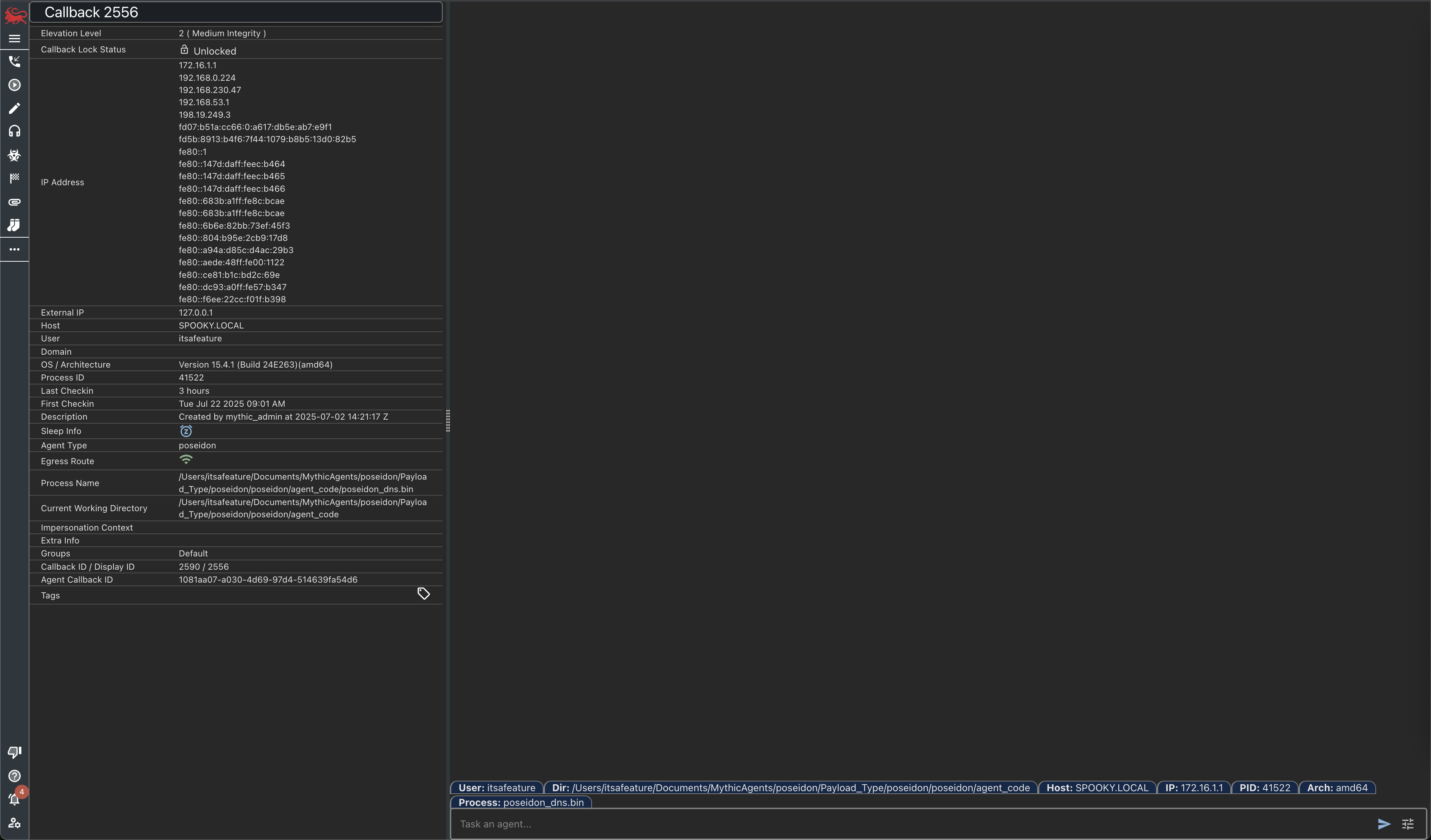Click the IP: 172.16.1.1 chip
This screenshot has width=1431, height=840.
pyautogui.click(x=1194, y=788)
